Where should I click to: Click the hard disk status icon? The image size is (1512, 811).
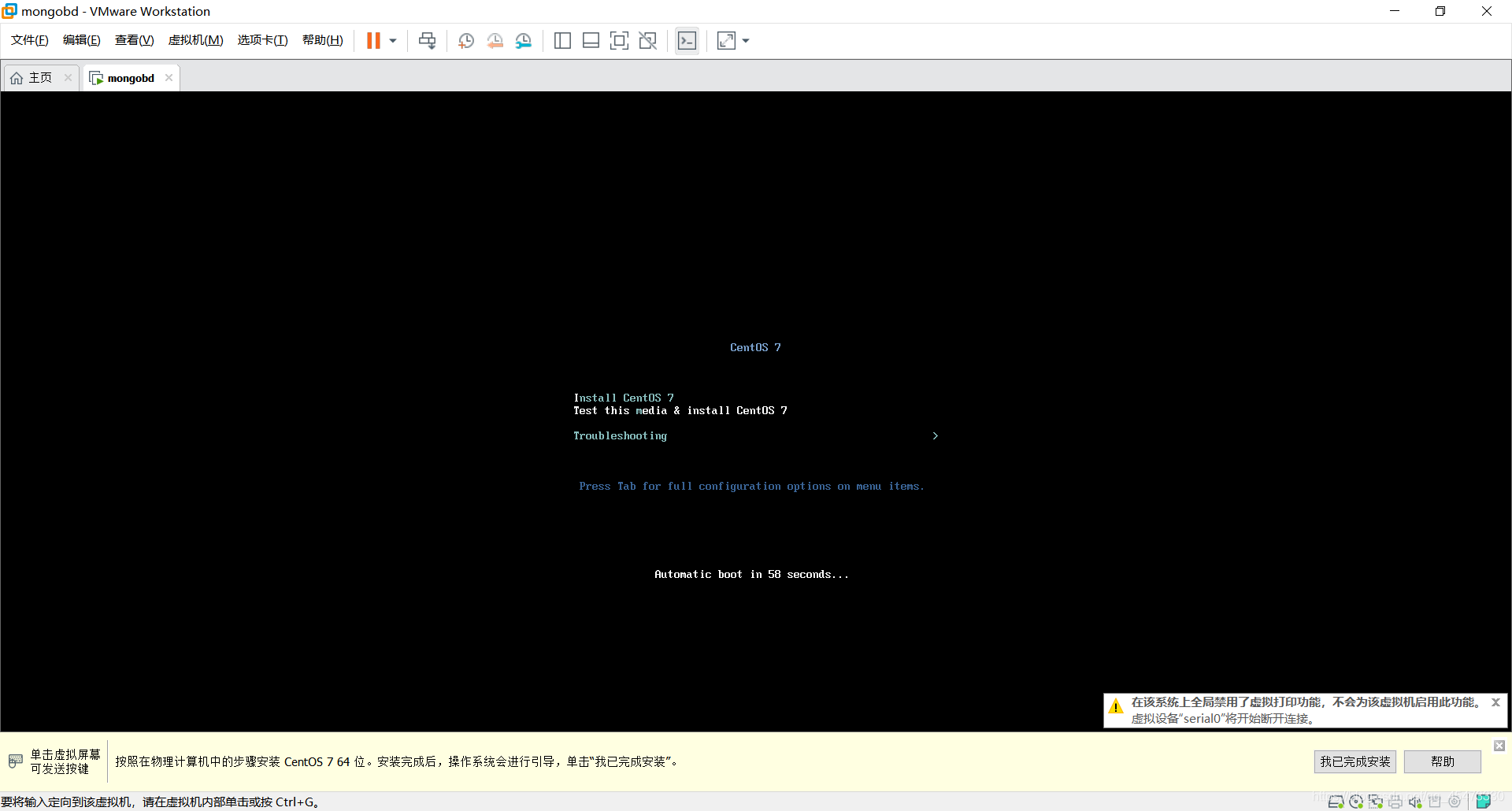[x=1336, y=802]
